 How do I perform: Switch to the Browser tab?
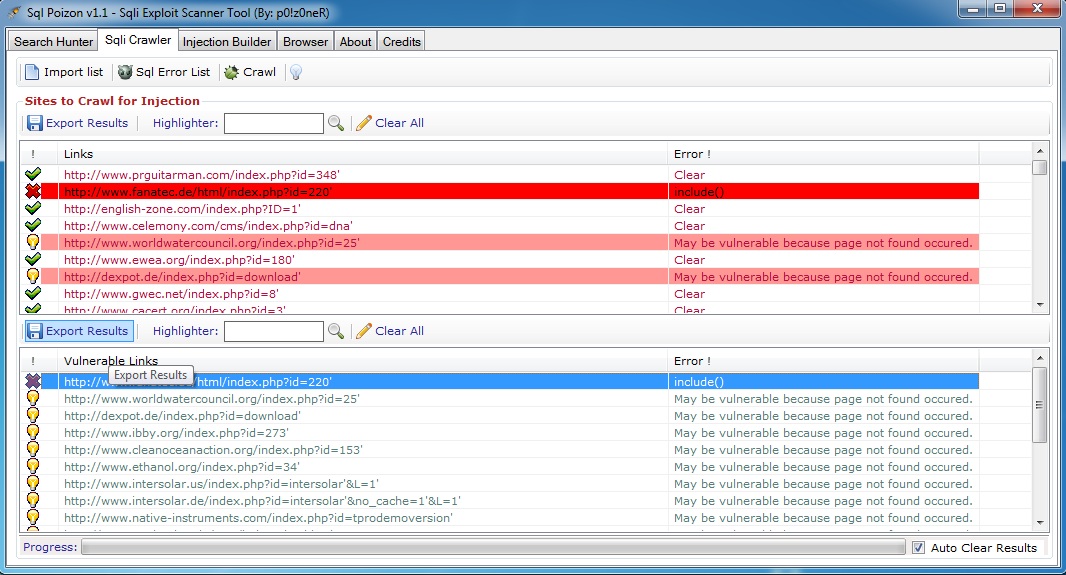[305, 41]
